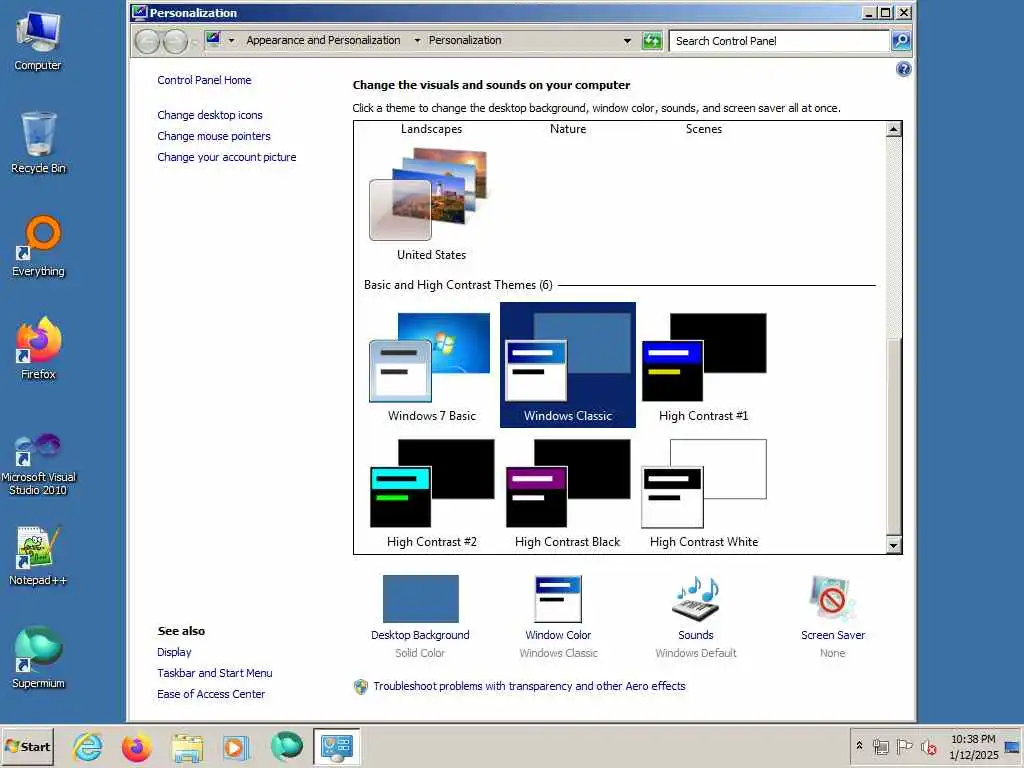This screenshot has width=1024, height=768.
Task: Expand the root Control Panel breadcrumb dropdown
Action: tap(231, 40)
